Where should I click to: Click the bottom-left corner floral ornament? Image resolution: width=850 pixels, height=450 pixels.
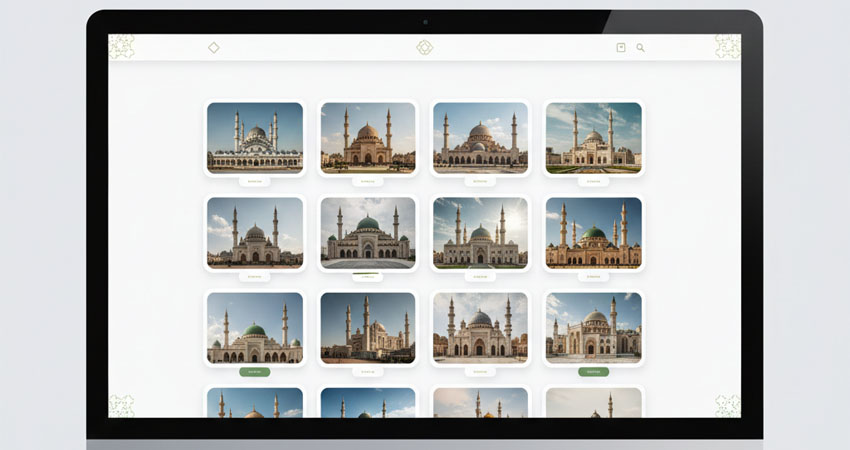(x=121, y=406)
